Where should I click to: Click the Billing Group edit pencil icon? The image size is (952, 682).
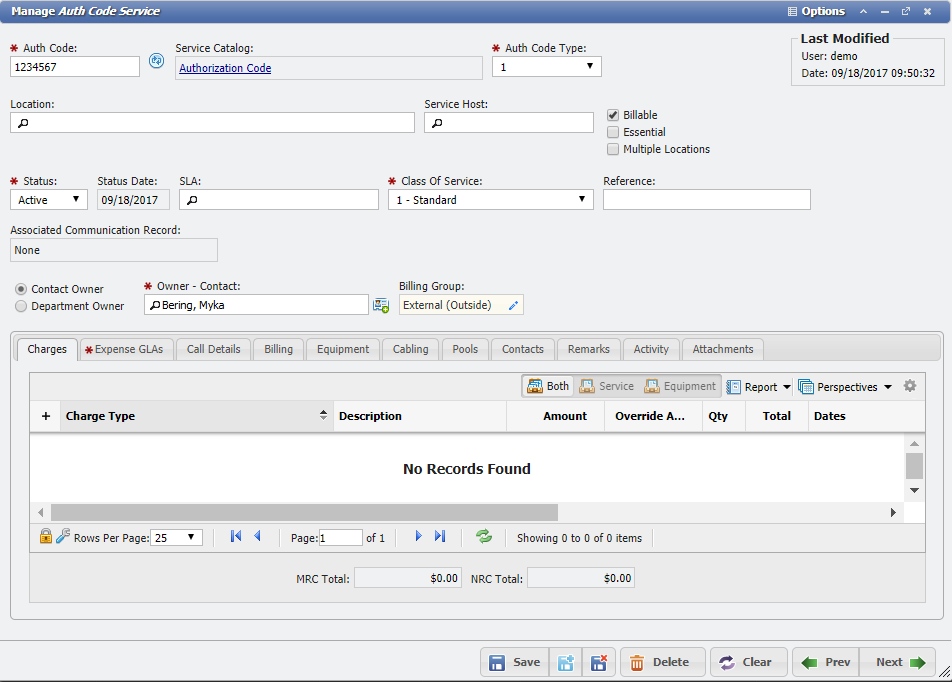coord(514,305)
